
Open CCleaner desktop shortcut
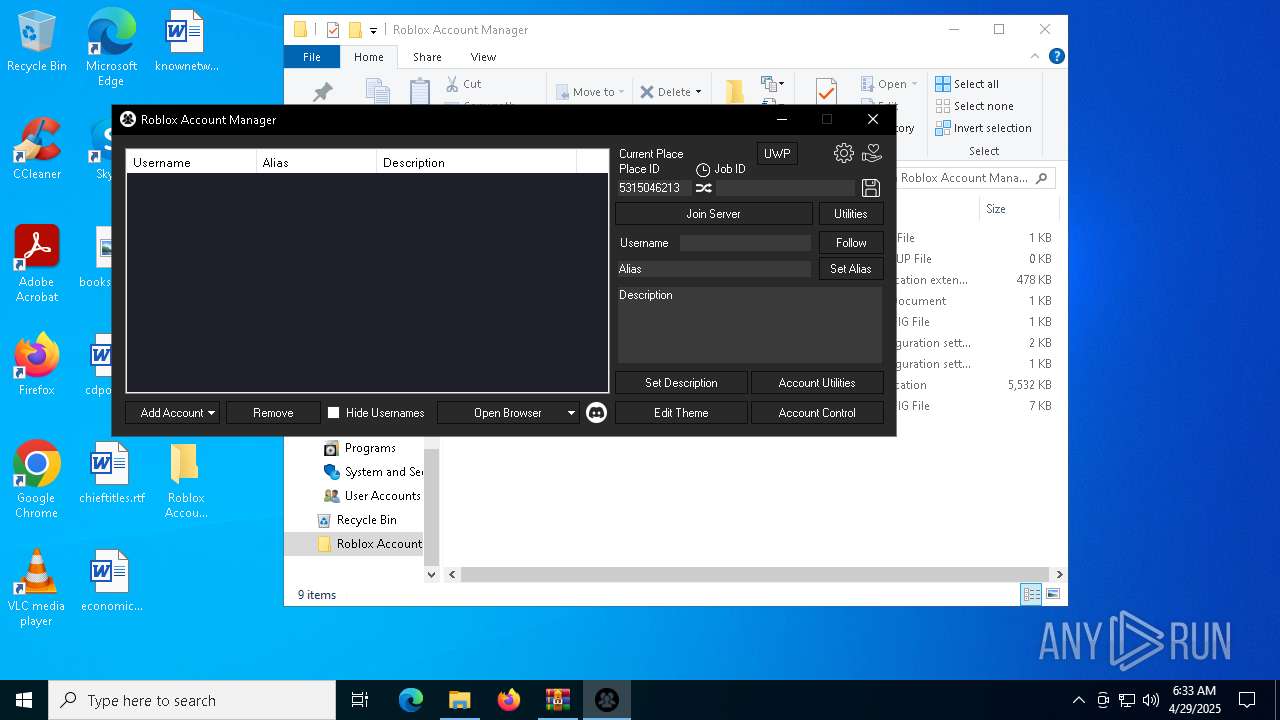click(x=37, y=149)
